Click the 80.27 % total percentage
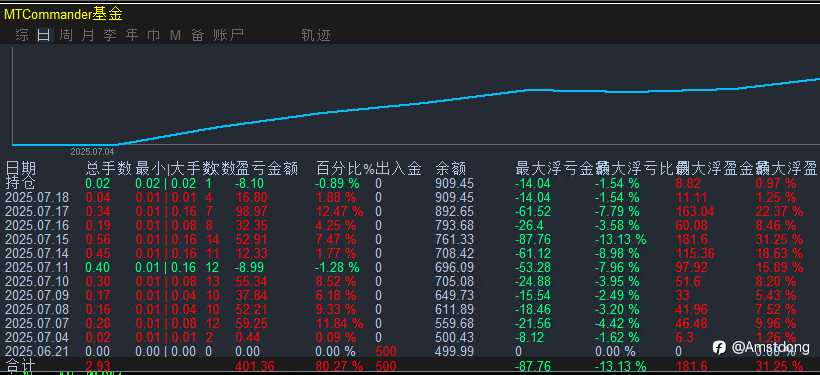This screenshot has width=820, height=375. (339, 366)
